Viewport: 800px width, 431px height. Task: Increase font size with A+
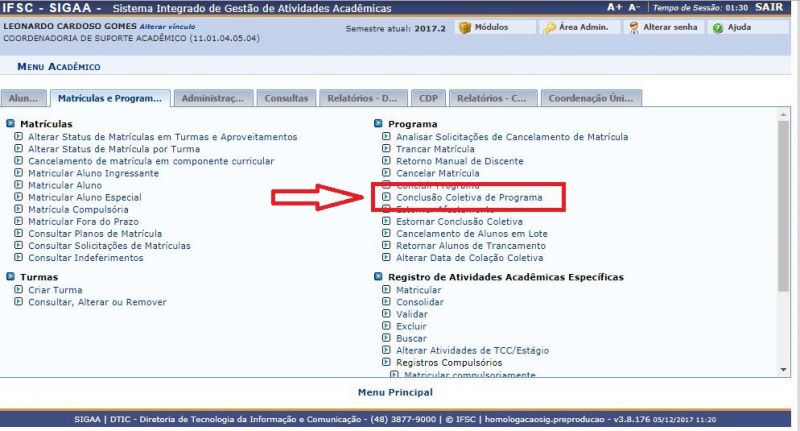(614, 7)
